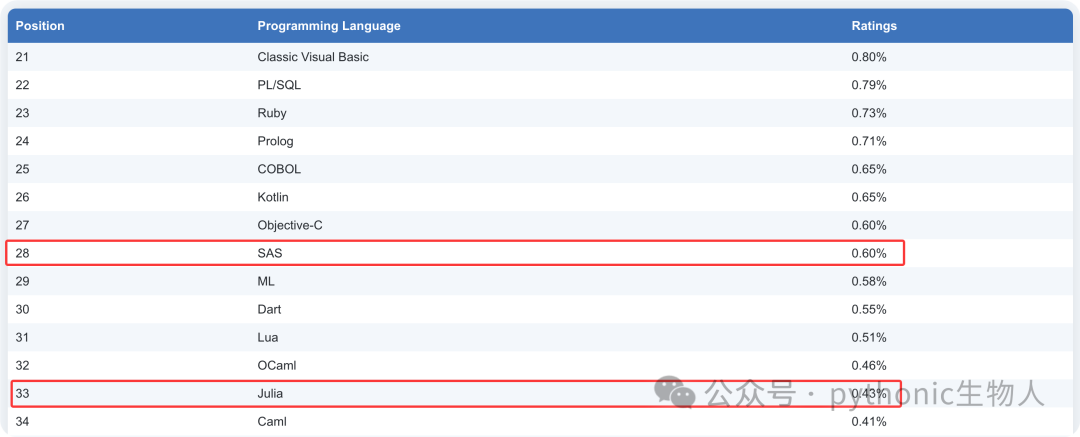Click the Kotlin row name
The image size is (1080, 437).
point(273,197)
